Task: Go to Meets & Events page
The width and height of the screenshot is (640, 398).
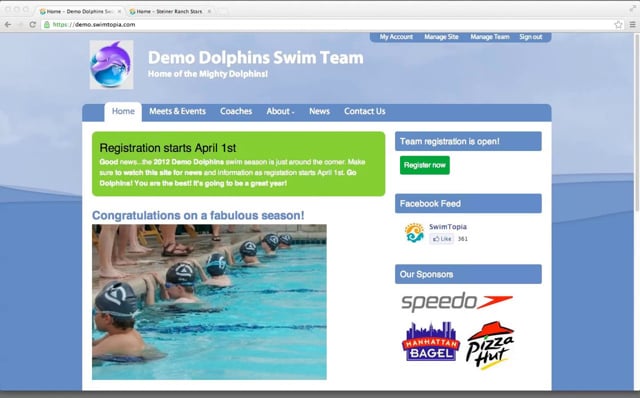Action: tap(177, 111)
